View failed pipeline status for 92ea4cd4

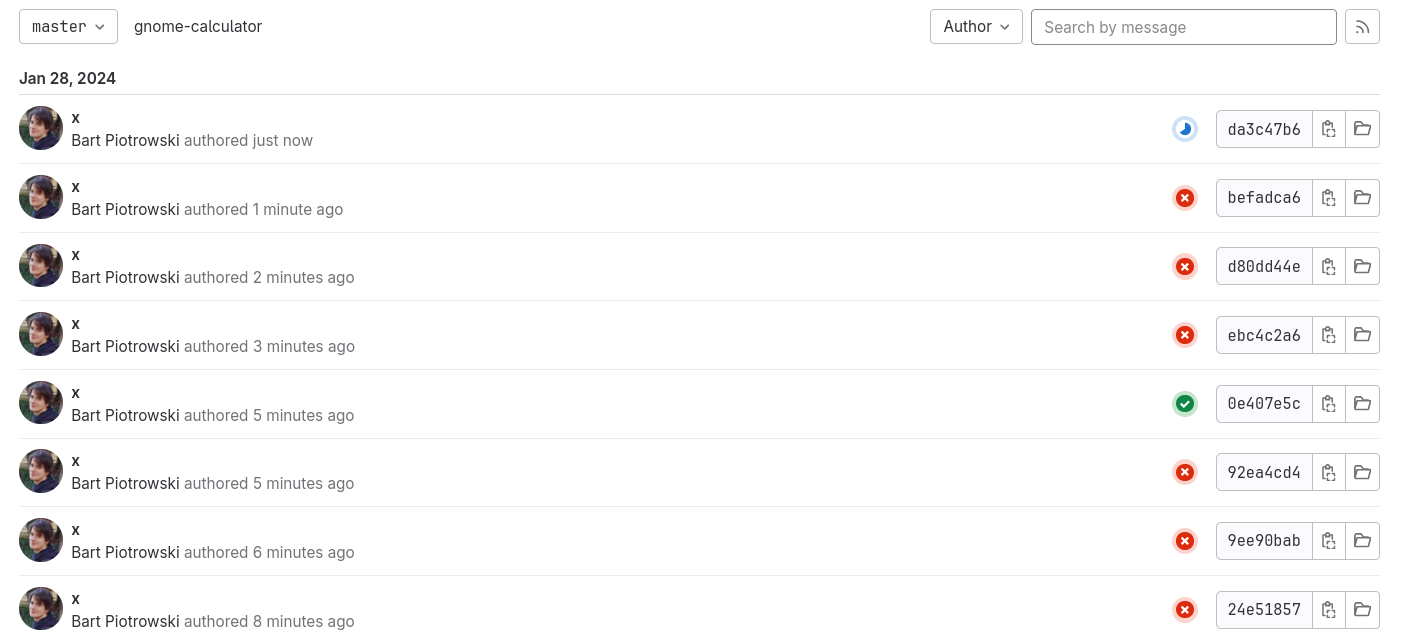tap(1185, 472)
